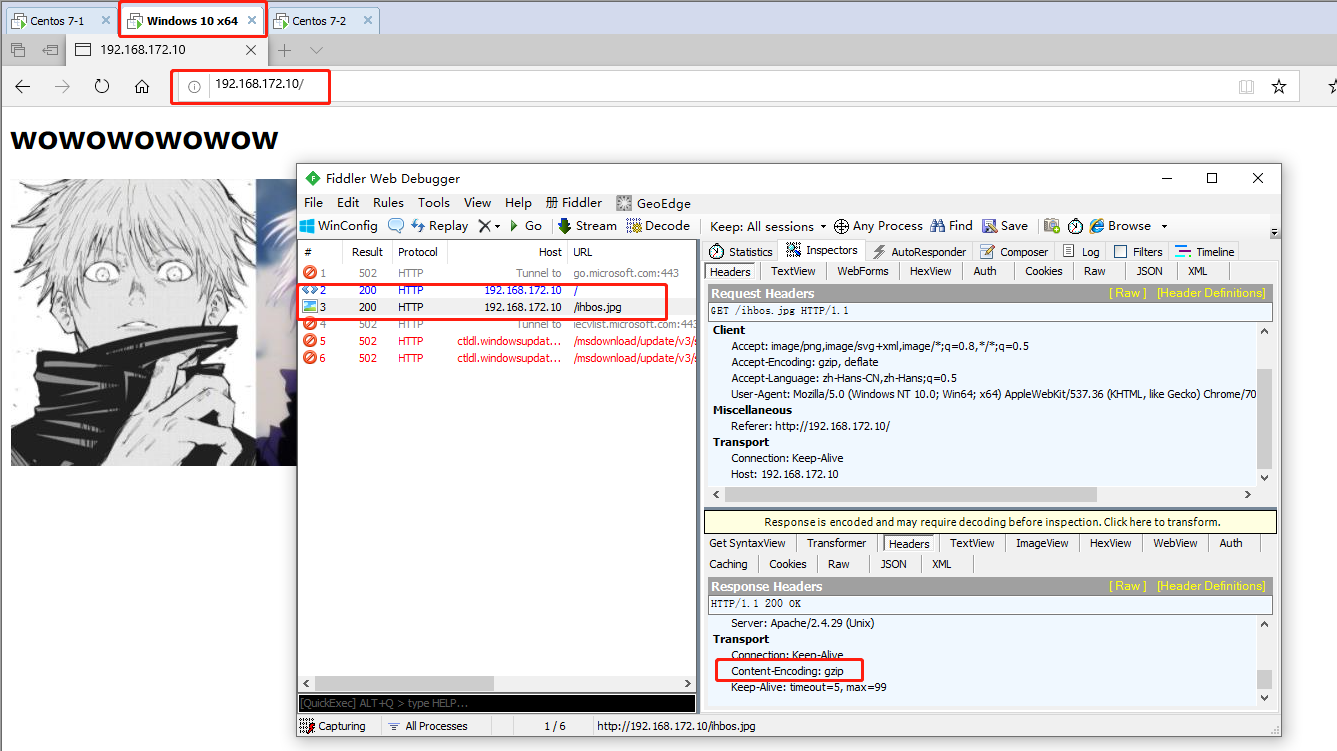Select session 1 tunnel to go.microsoft.com
This screenshot has width=1337, height=751.
pyautogui.click(x=498, y=273)
